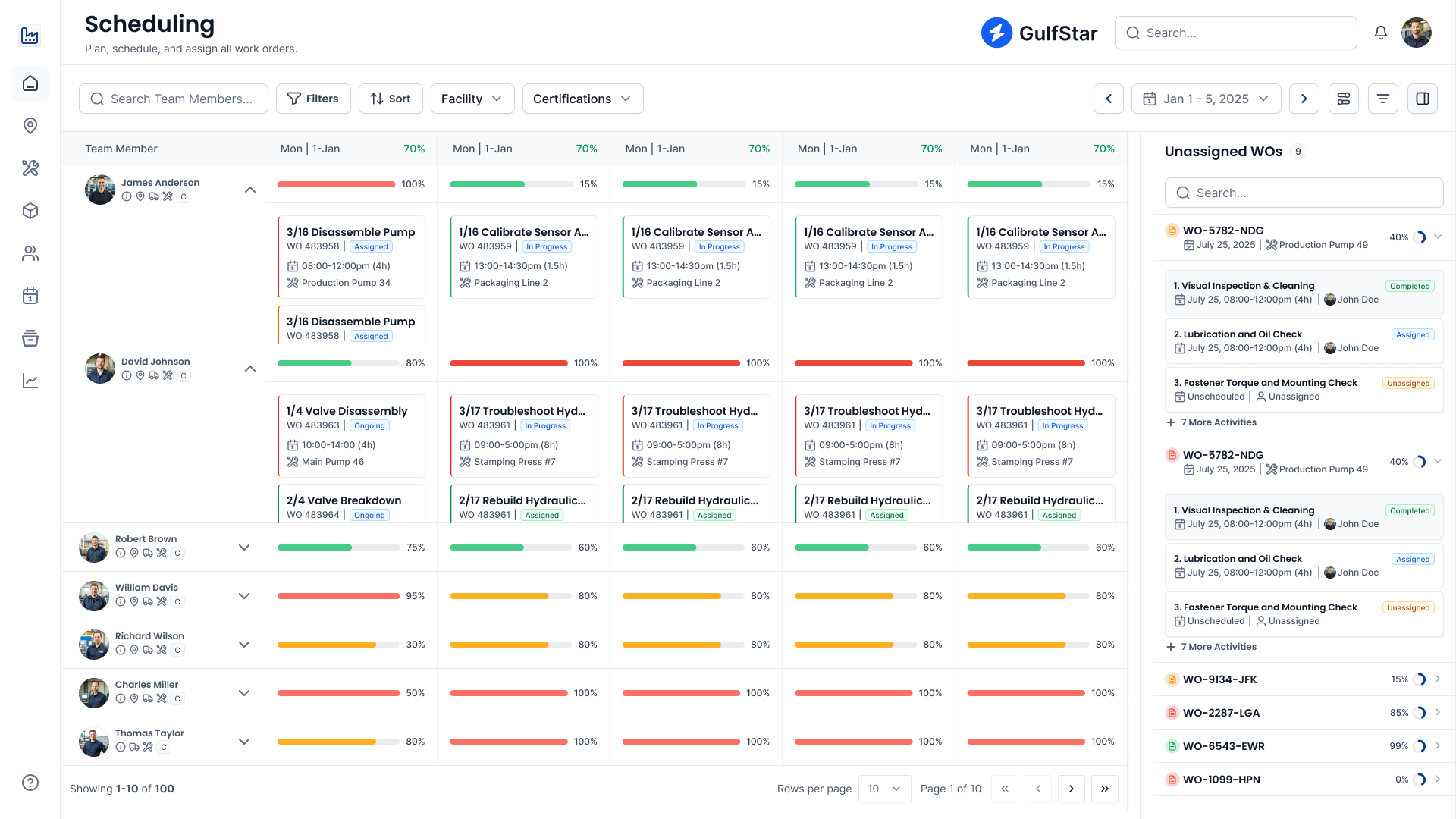Open the wrench tools sidebar icon
Screen dimensions: 1456x819
tap(30, 168)
